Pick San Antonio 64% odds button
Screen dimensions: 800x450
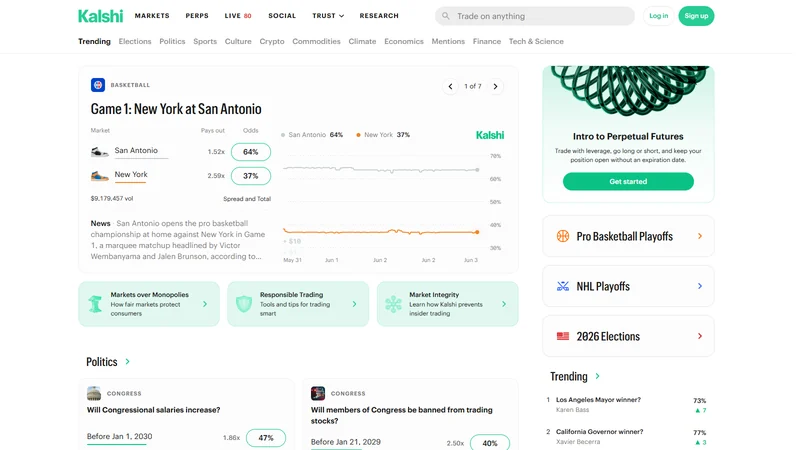(x=251, y=152)
